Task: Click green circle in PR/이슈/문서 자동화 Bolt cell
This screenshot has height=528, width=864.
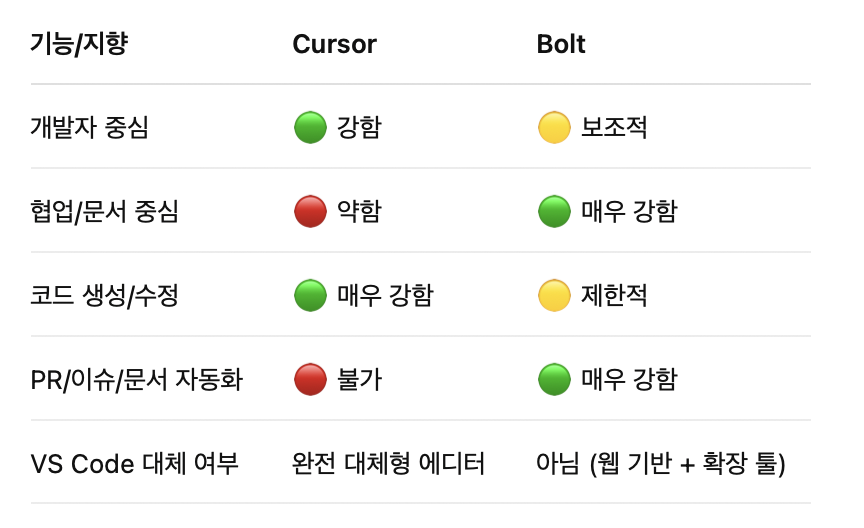Action: pos(554,379)
